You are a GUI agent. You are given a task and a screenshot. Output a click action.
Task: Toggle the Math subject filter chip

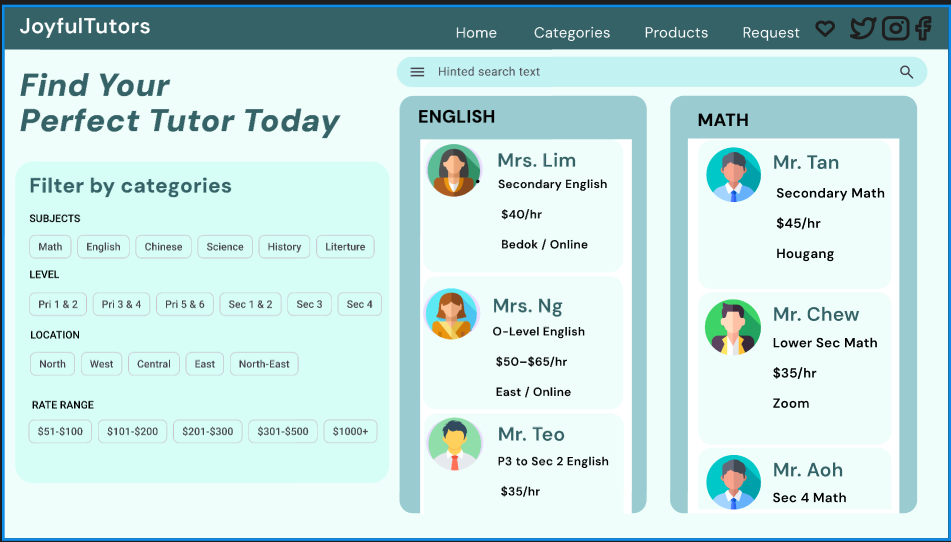50,247
